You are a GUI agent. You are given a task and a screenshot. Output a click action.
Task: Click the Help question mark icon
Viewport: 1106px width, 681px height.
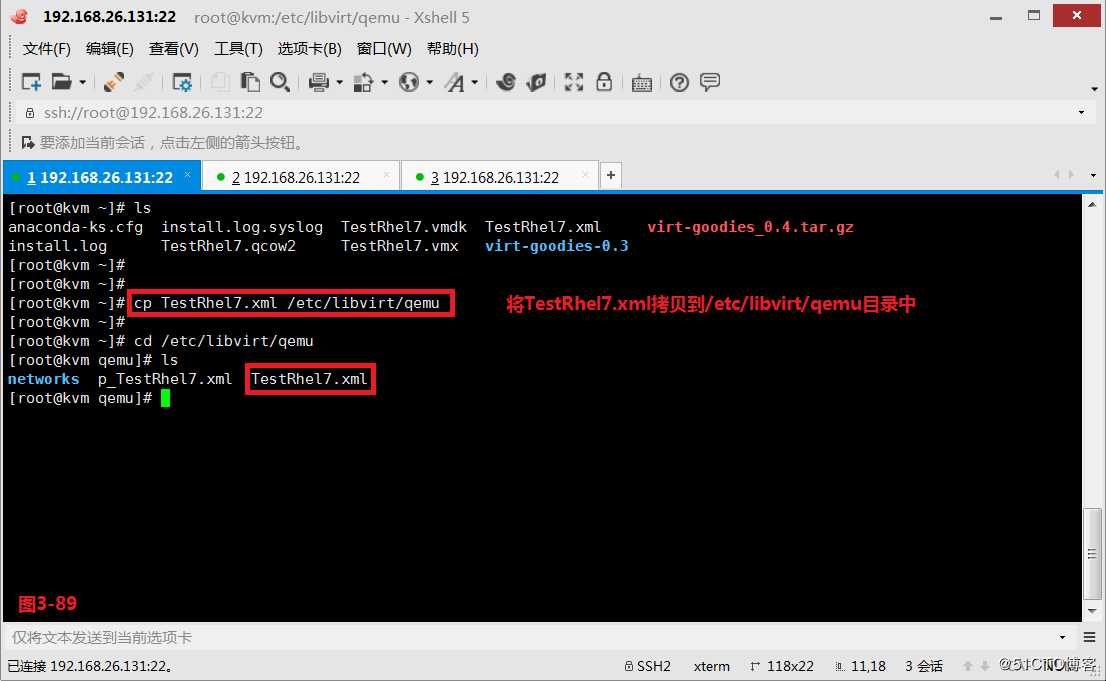point(679,83)
